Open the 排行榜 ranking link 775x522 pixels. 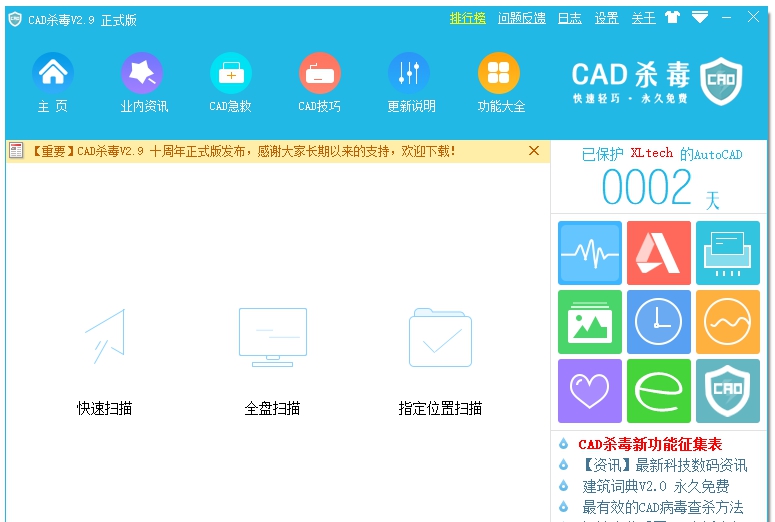tap(468, 18)
